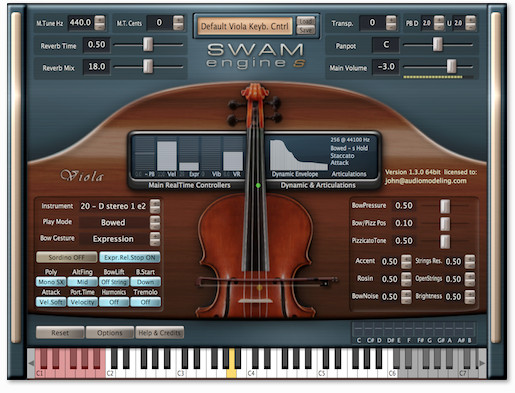Change Bow Gesture from Expression

pyautogui.click(x=155, y=239)
